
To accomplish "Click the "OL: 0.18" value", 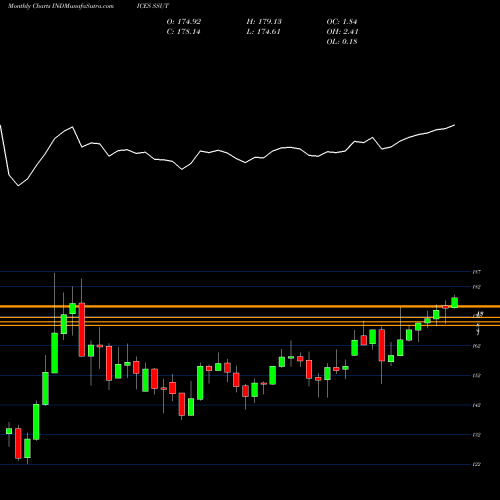I will [342, 41].
